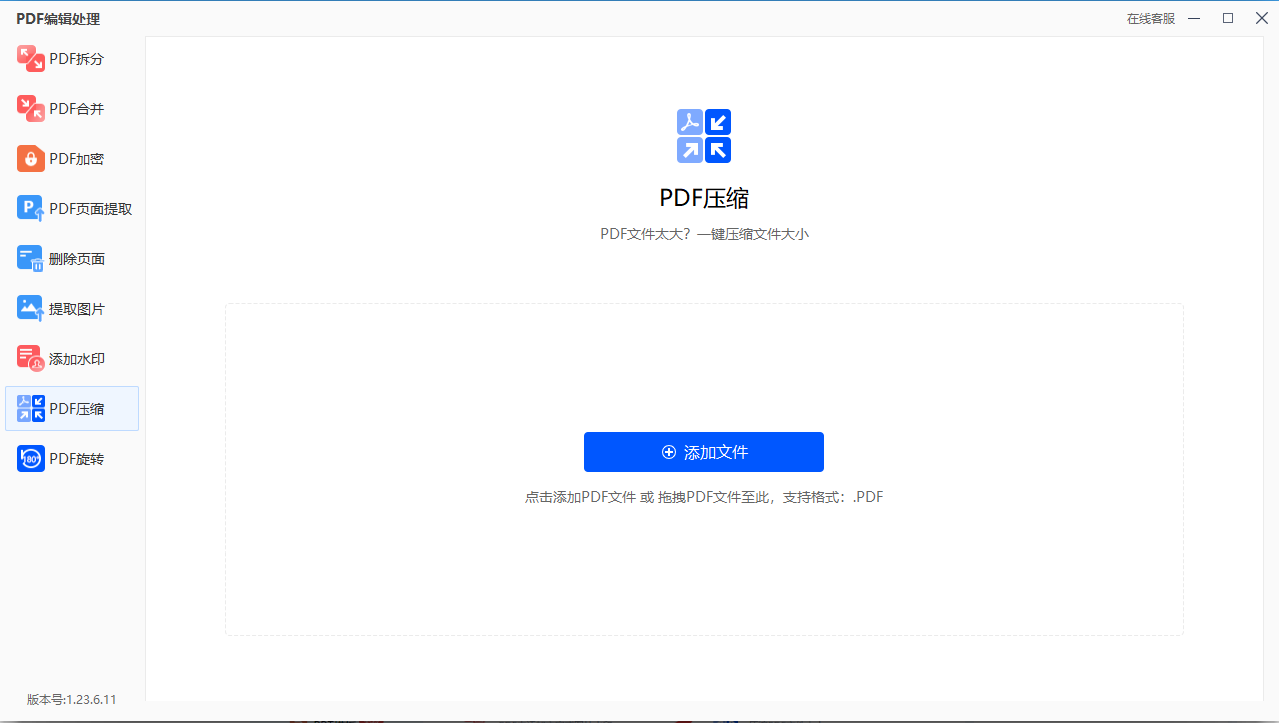This screenshot has height=723, width=1279.
Task: Click the dashed file drop area
Action: 704,469
